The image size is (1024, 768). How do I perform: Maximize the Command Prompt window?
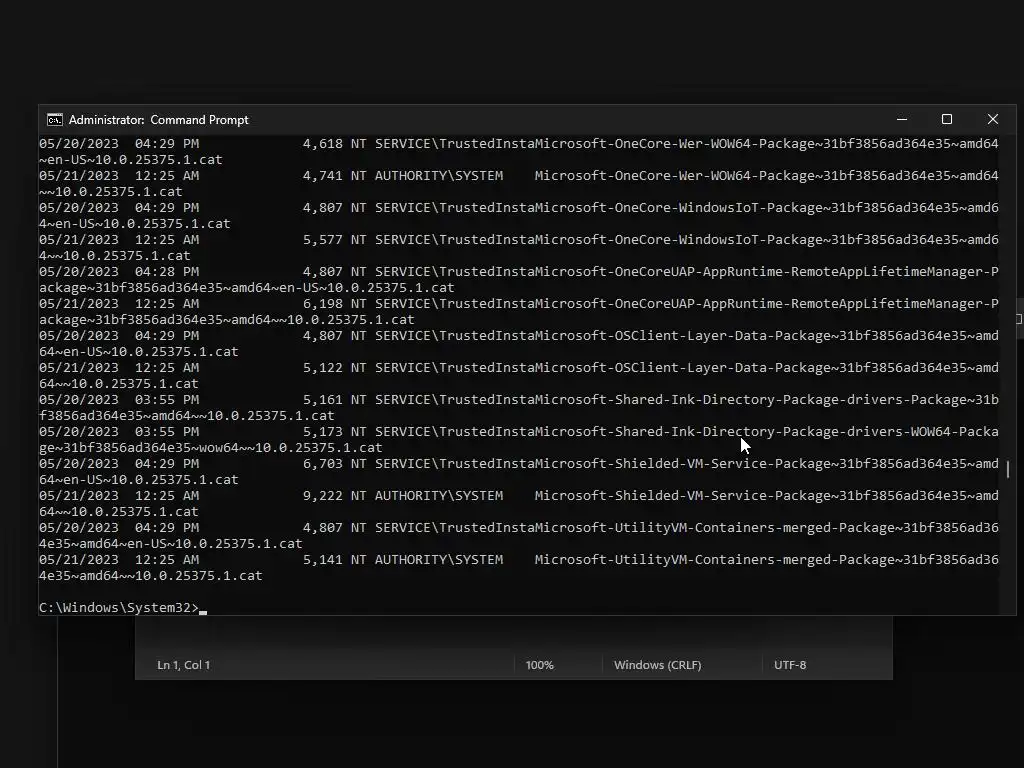pyautogui.click(x=947, y=120)
